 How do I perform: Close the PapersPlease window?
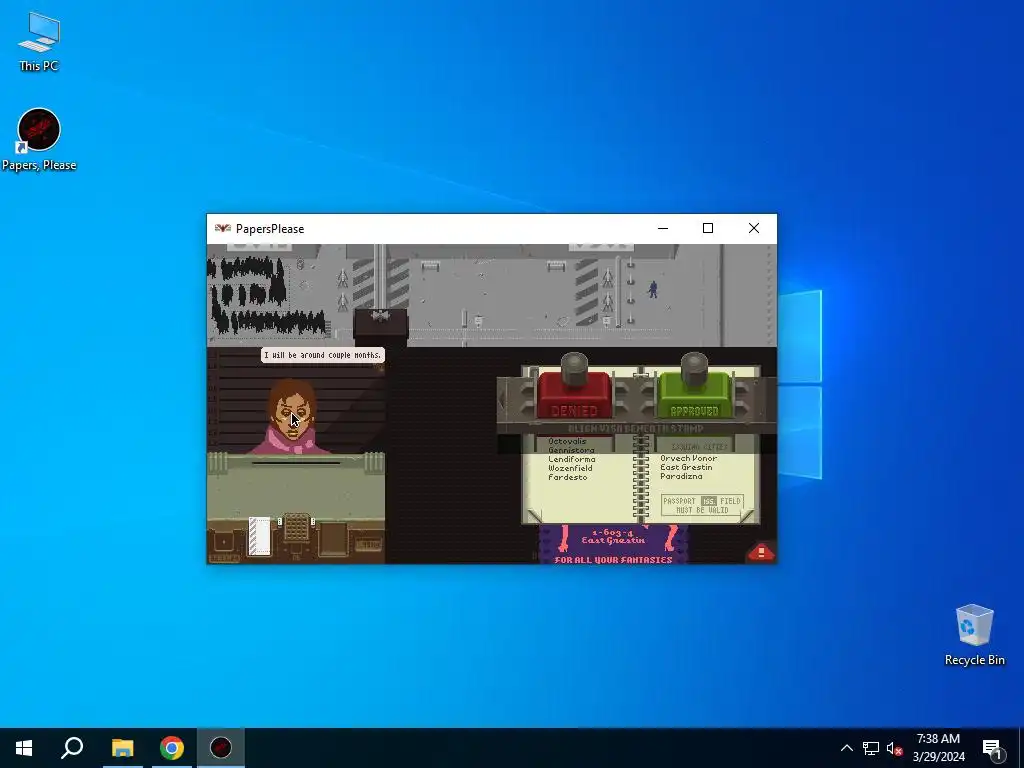click(x=754, y=228)
